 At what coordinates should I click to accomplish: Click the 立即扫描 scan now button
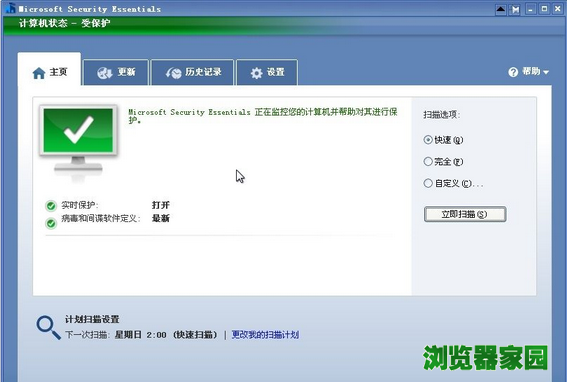465,214
